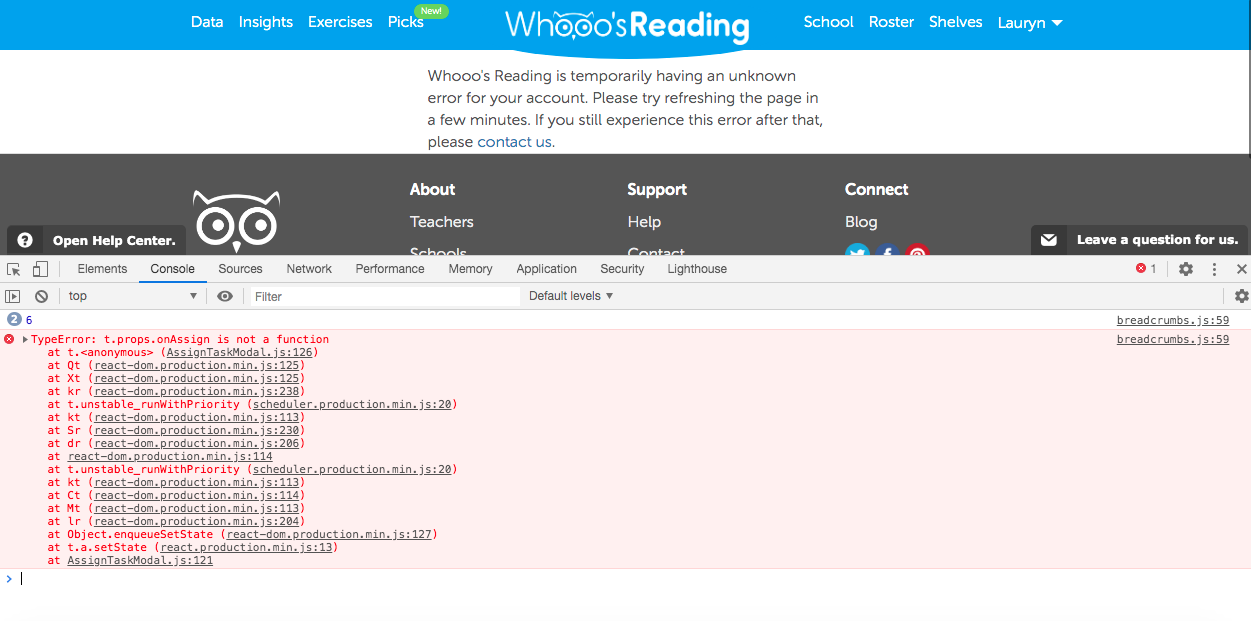Open the Data menu in header
Viewport: 1251px width, 621px height.
tap(207, 22)
